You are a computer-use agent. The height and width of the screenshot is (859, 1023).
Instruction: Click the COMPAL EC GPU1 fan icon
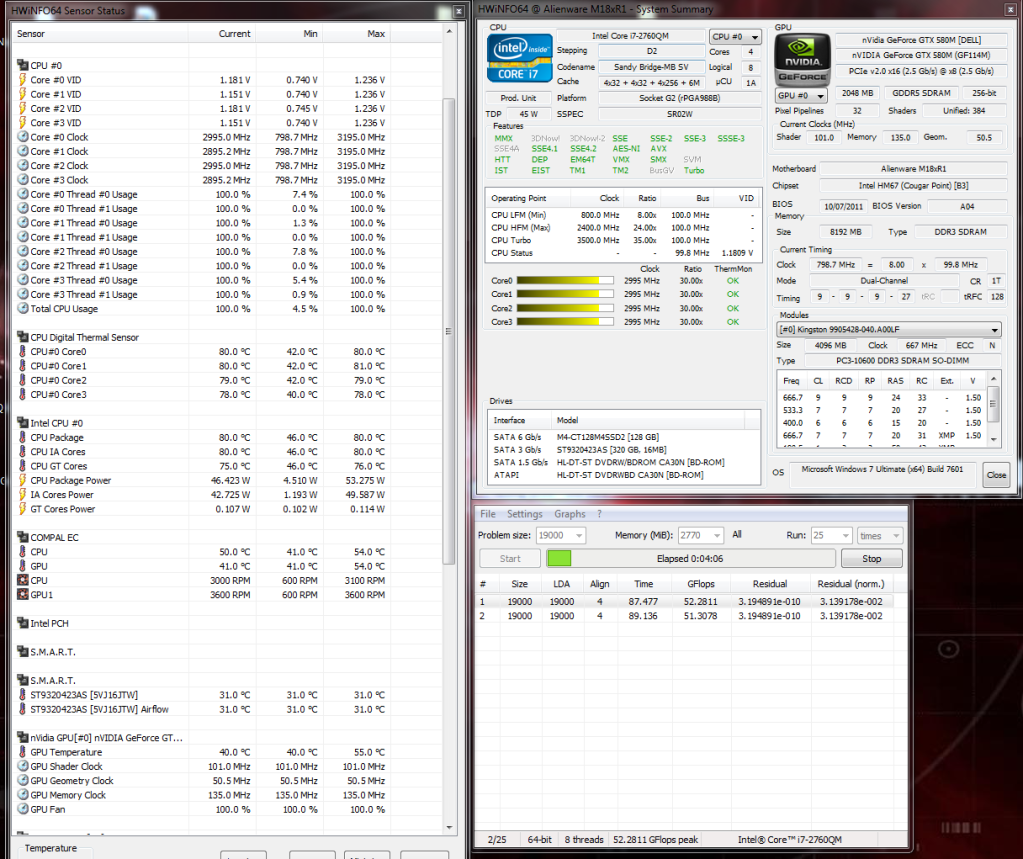point(23,595)
